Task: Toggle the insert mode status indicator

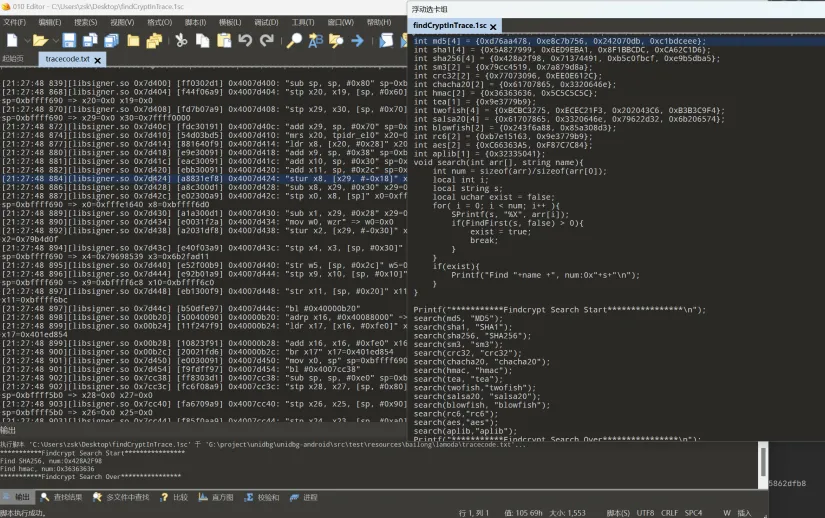Action: click(x=744, y=512)
